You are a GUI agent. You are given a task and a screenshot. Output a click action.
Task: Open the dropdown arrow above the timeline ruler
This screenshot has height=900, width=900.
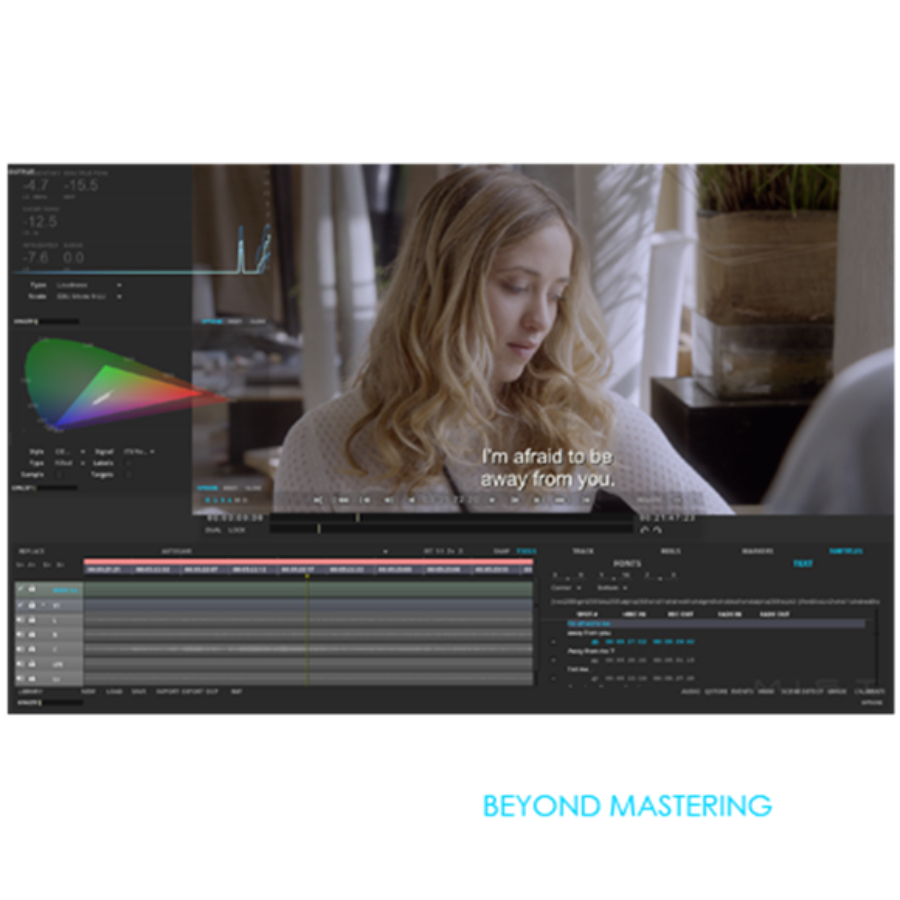(385, 552)
